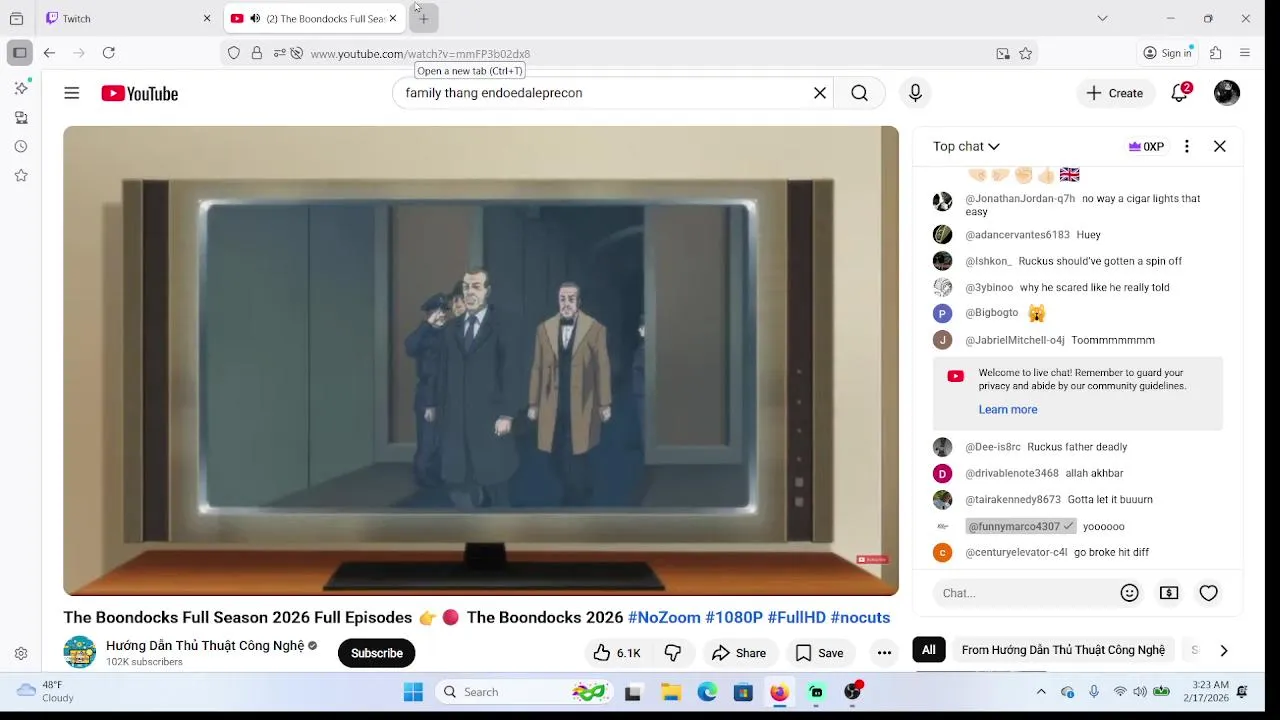Open Hướng Dẫn Thủ Thuật Công Nghệ channel name
Screen dimensions: 1280x720
point(205,646)
